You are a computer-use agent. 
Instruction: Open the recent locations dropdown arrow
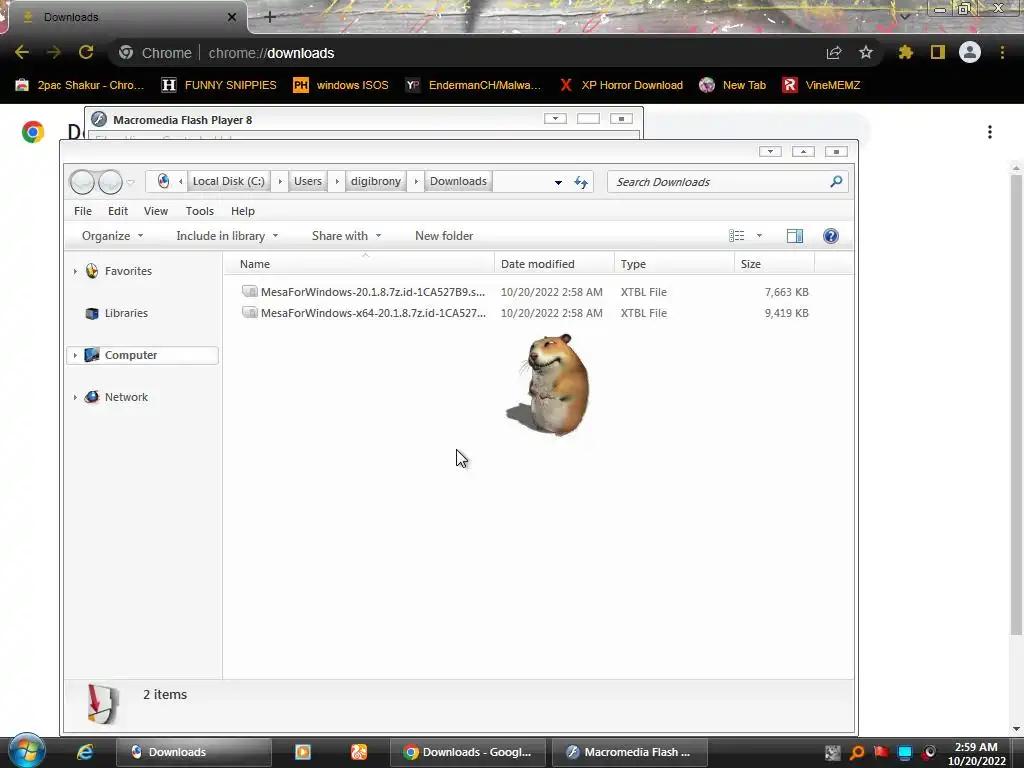tap(131, 182)
